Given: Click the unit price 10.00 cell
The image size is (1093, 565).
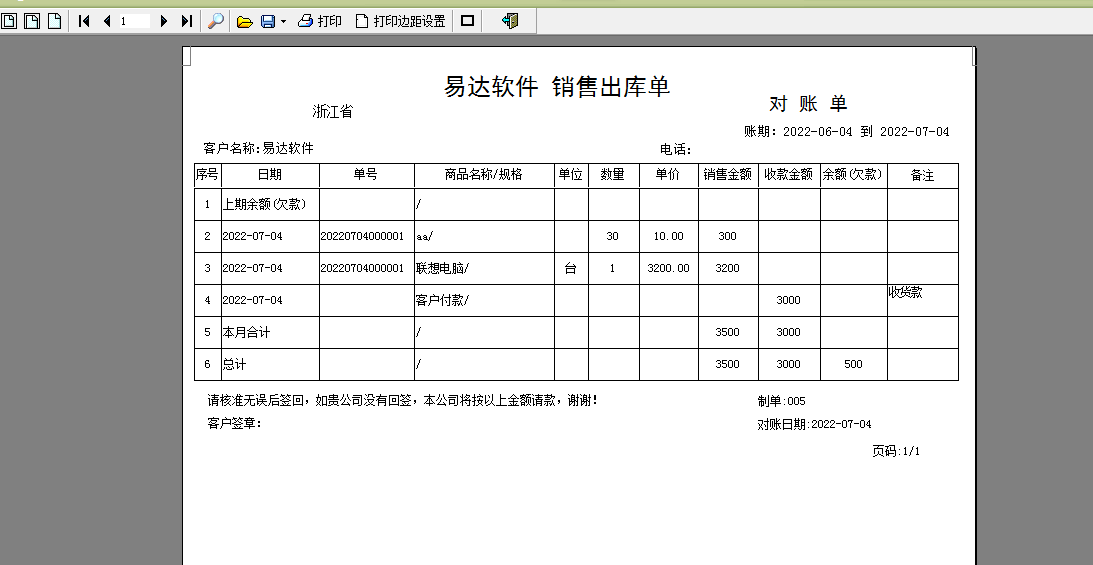Looking at the screenshot, I should [668, 236].
